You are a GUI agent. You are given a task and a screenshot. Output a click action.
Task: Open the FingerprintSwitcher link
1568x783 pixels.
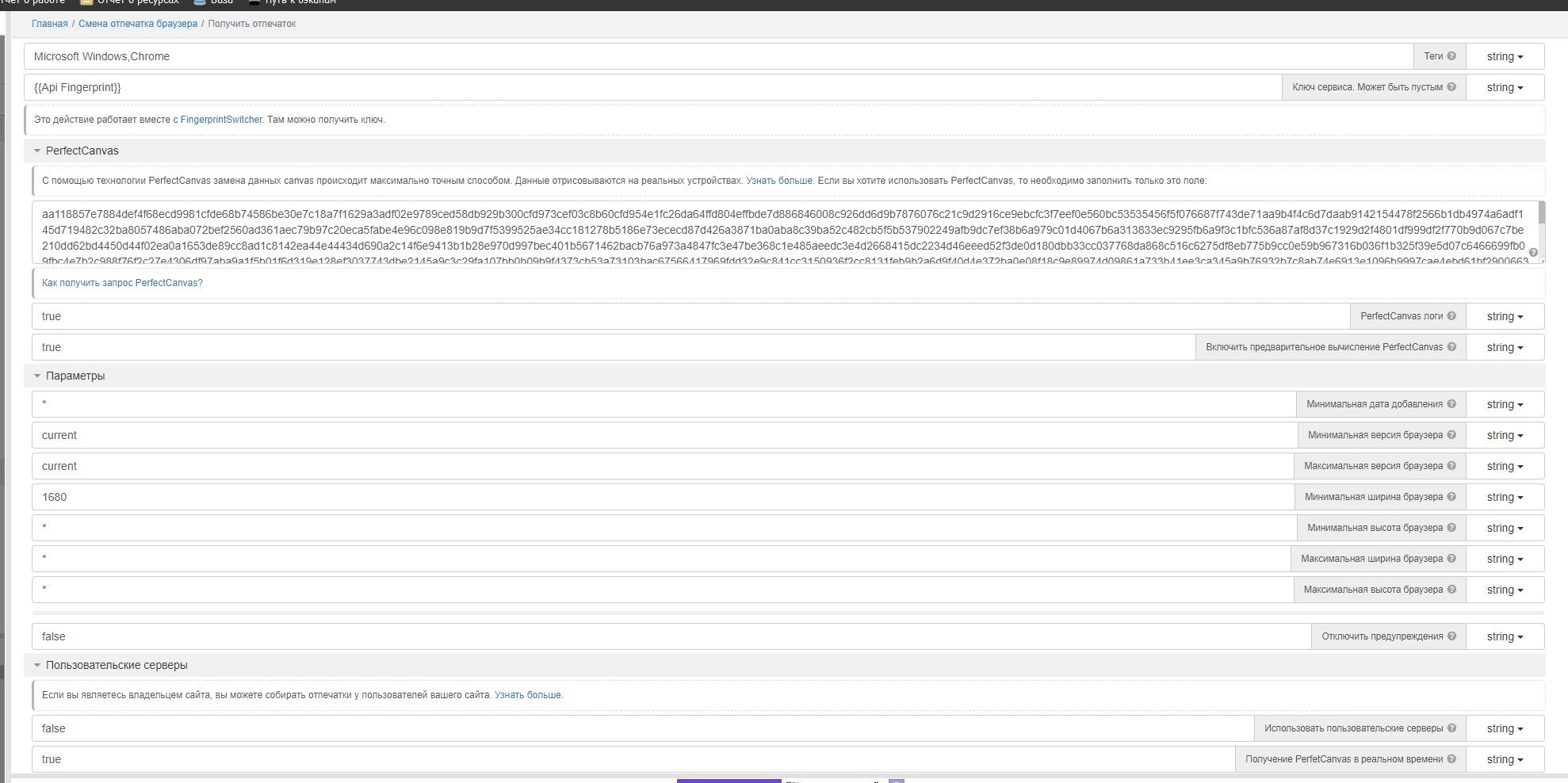click(x=220, y=120)
